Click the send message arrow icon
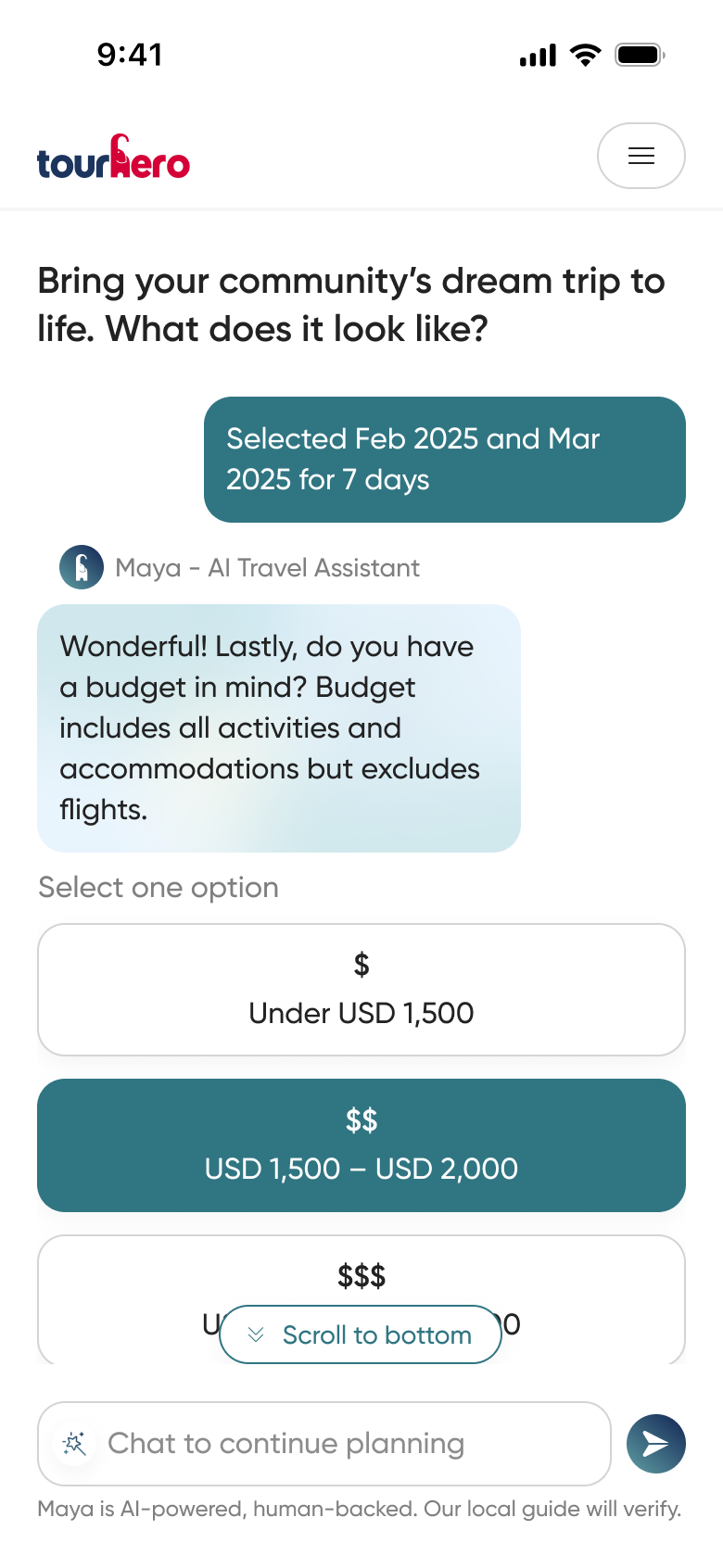The image size is (723, 1568). point(656,1443)
